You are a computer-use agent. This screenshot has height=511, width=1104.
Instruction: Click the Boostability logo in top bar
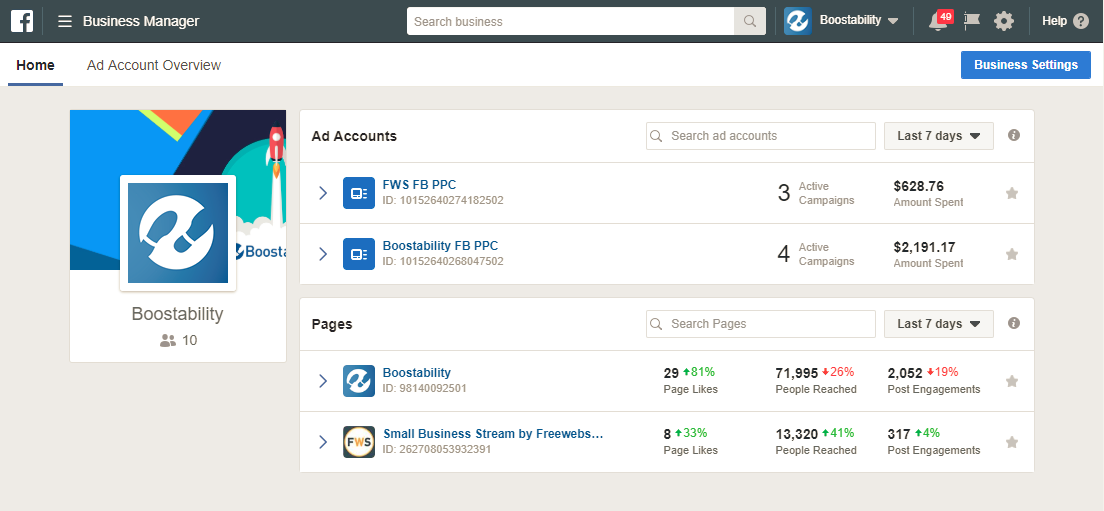click(798, 21)
